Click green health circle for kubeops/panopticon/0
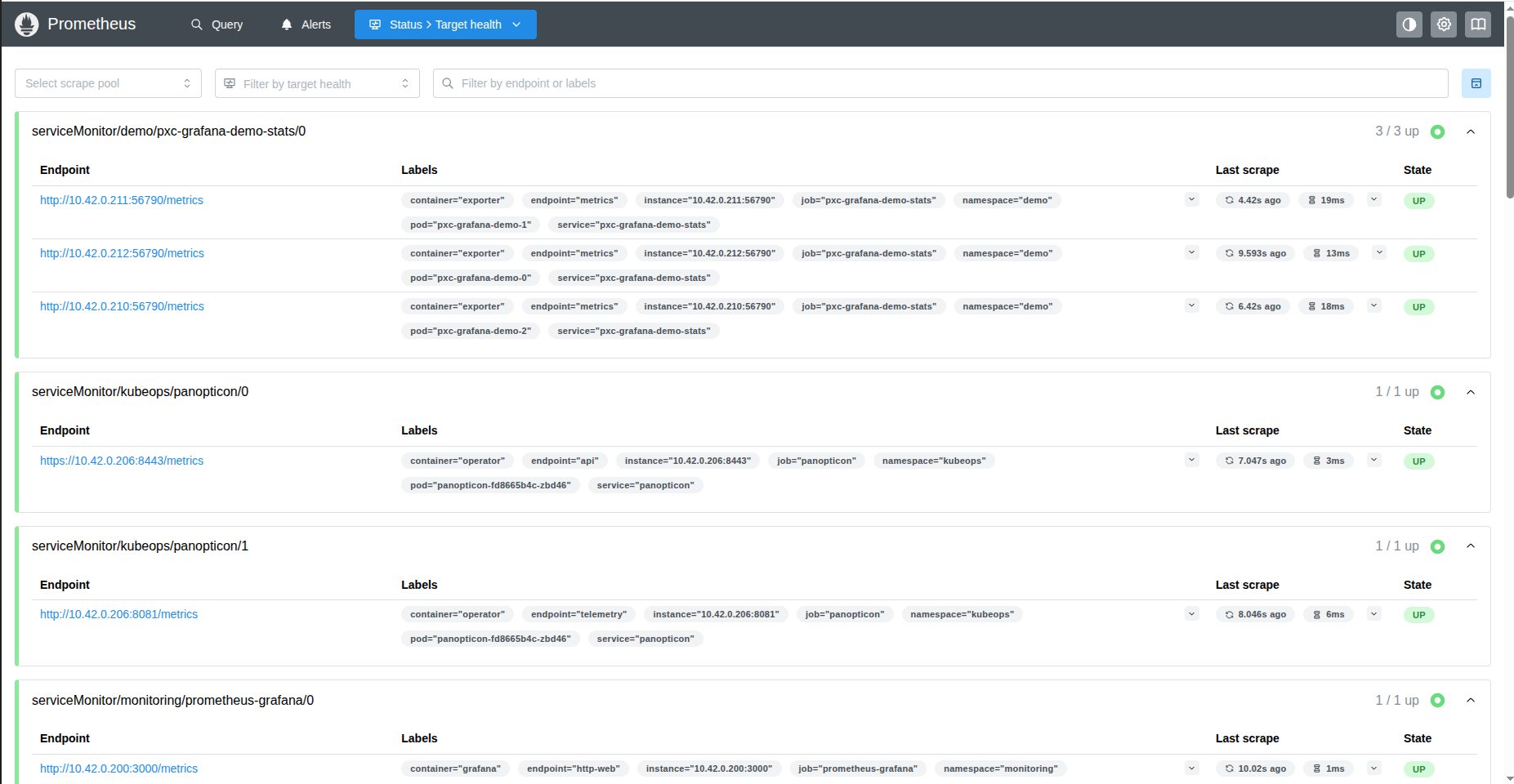Viewport: 1514px width, 784px height. 1438,392
